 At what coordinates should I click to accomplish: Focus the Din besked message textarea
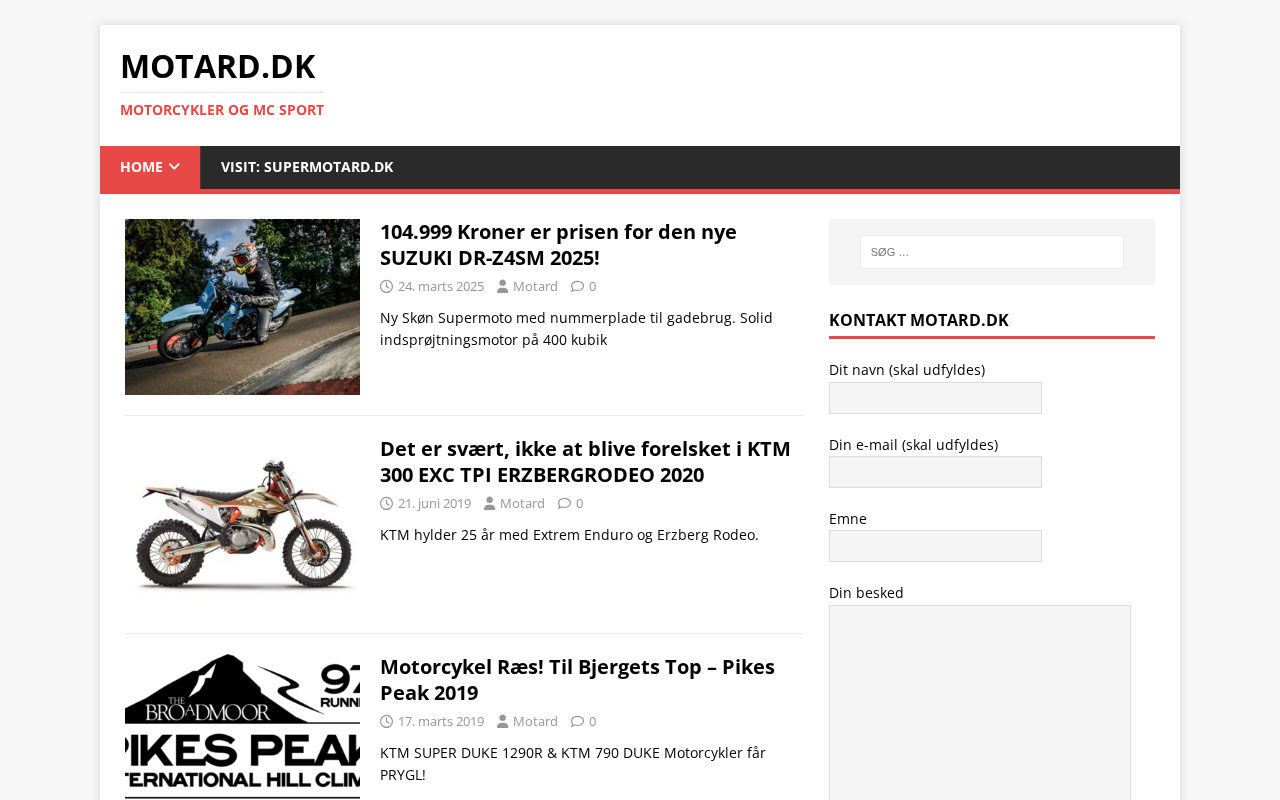tap(980, 702)
